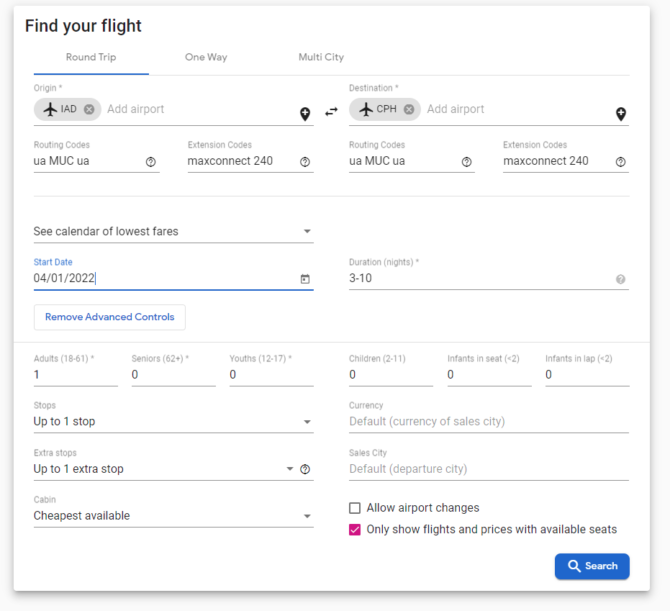Open the nearby-airports pin in Origin field
The width and height of the screenshot is (670, 611).
pos(305,114)
